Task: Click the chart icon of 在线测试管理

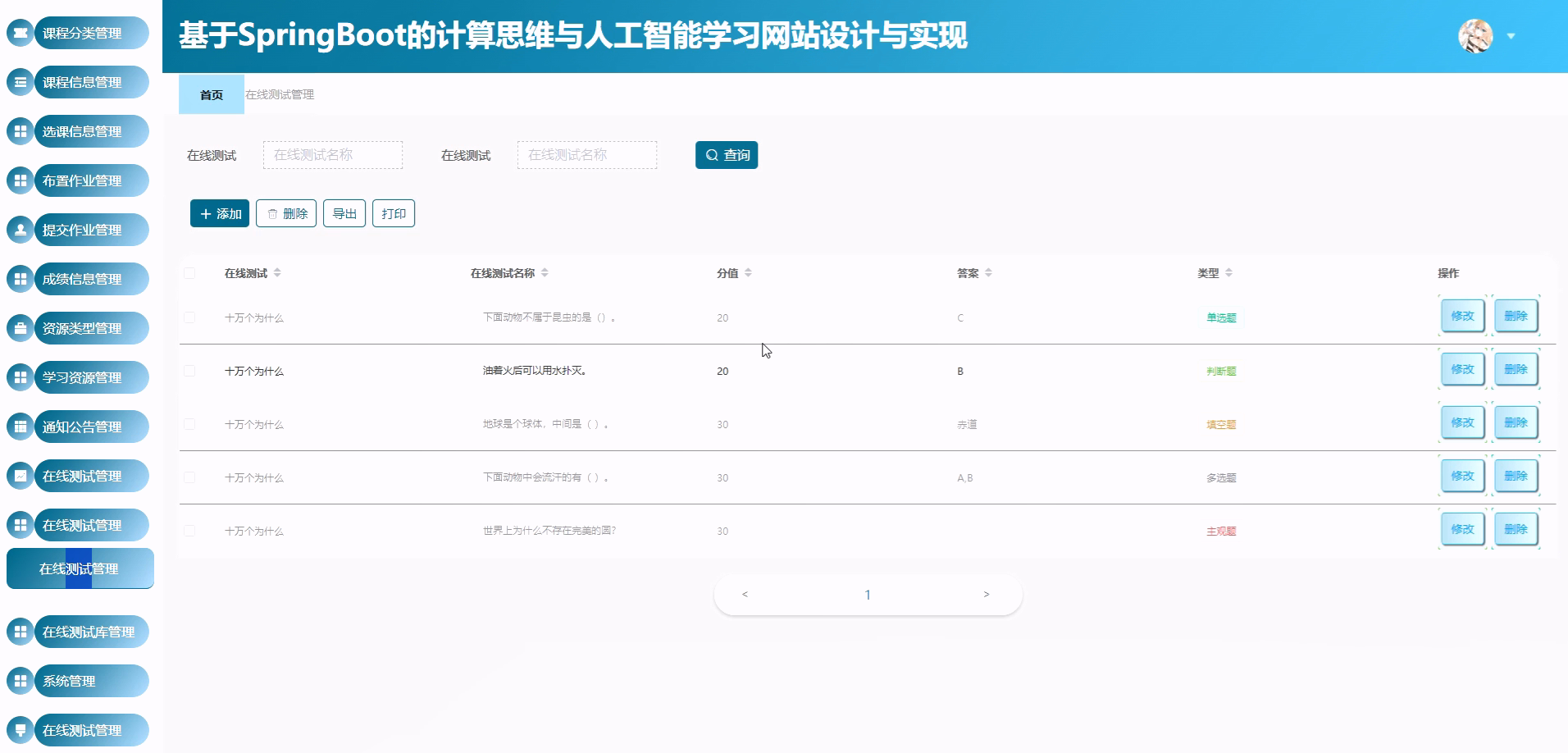Action: 21,476
